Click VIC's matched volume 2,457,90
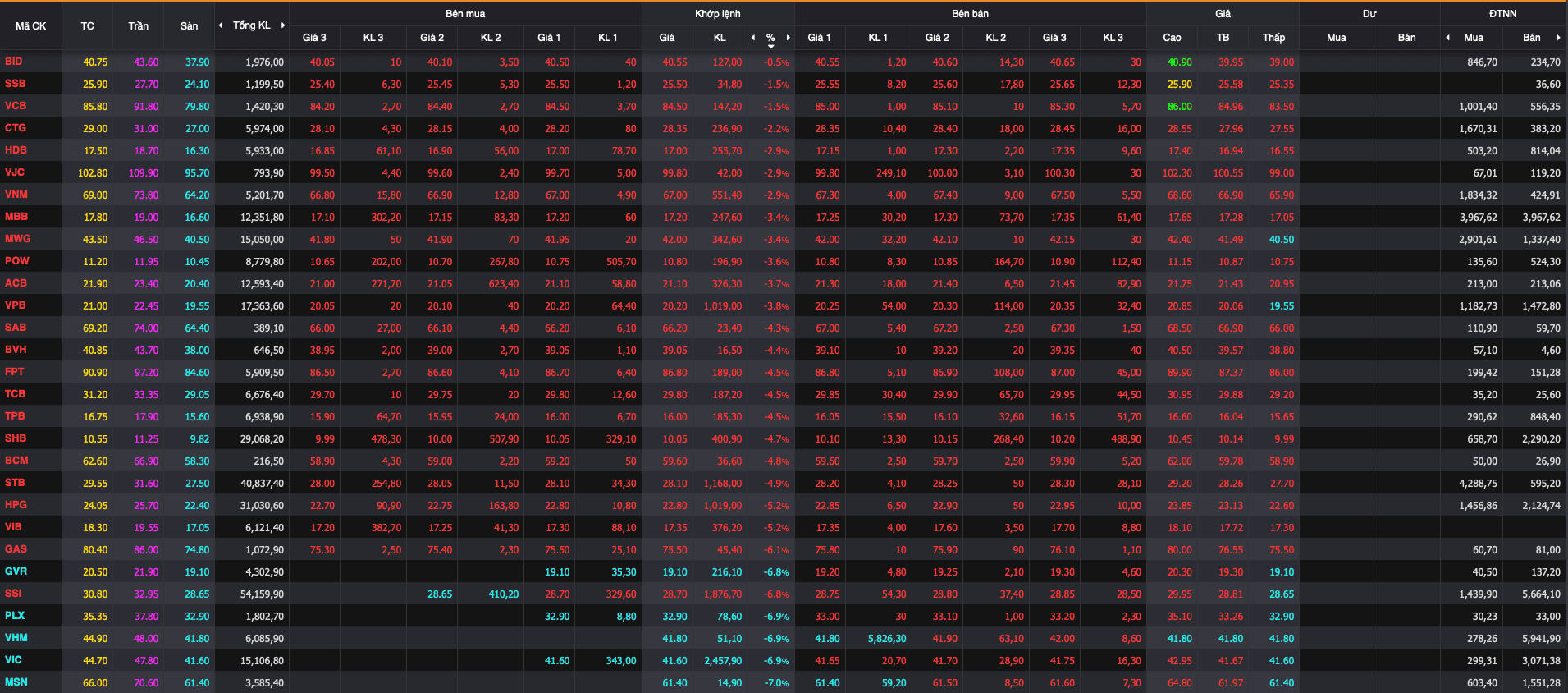This screenshot has height=693, width=1568. tap(722, 661)
